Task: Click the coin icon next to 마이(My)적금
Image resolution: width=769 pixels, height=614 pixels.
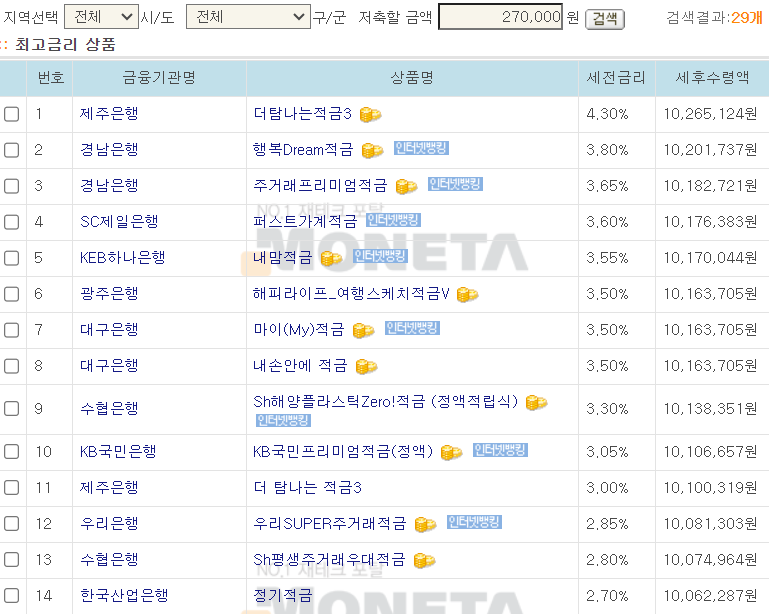Action: (x=363, y=331)
